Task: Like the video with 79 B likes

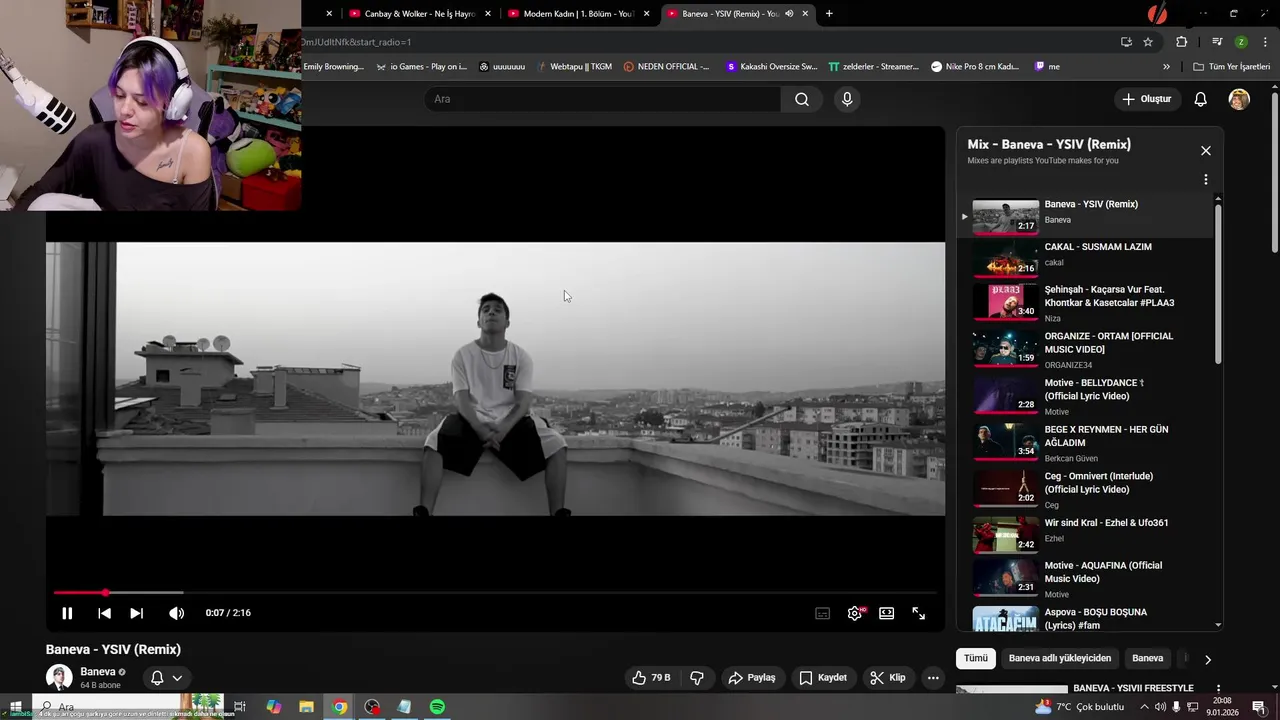Action: tap(651, 678)
